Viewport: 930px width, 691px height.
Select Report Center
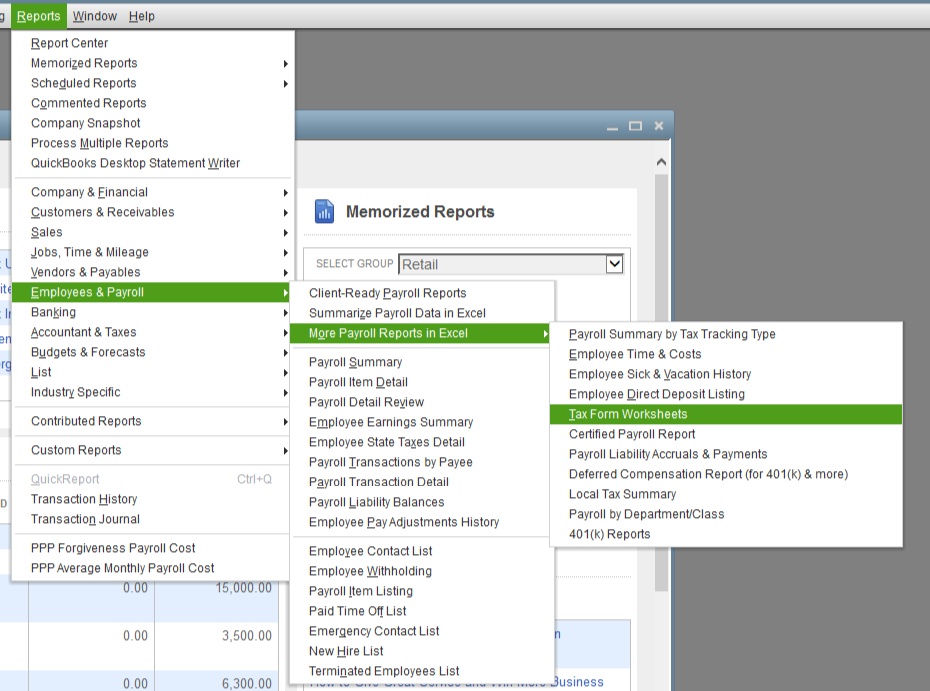point(152,43)
